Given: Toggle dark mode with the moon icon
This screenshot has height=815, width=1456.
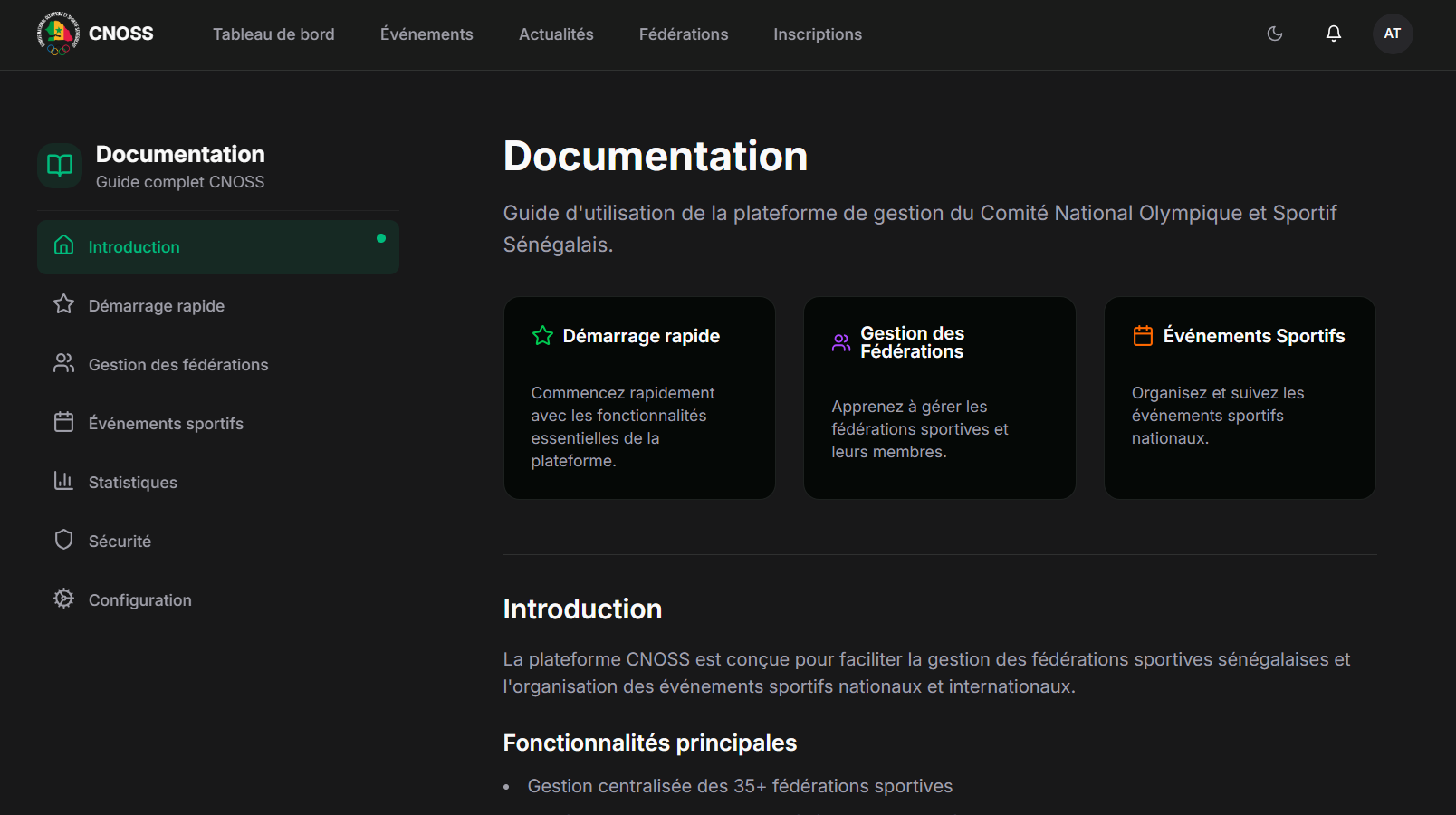Looking at the screenshot, I should point(1274,34).
